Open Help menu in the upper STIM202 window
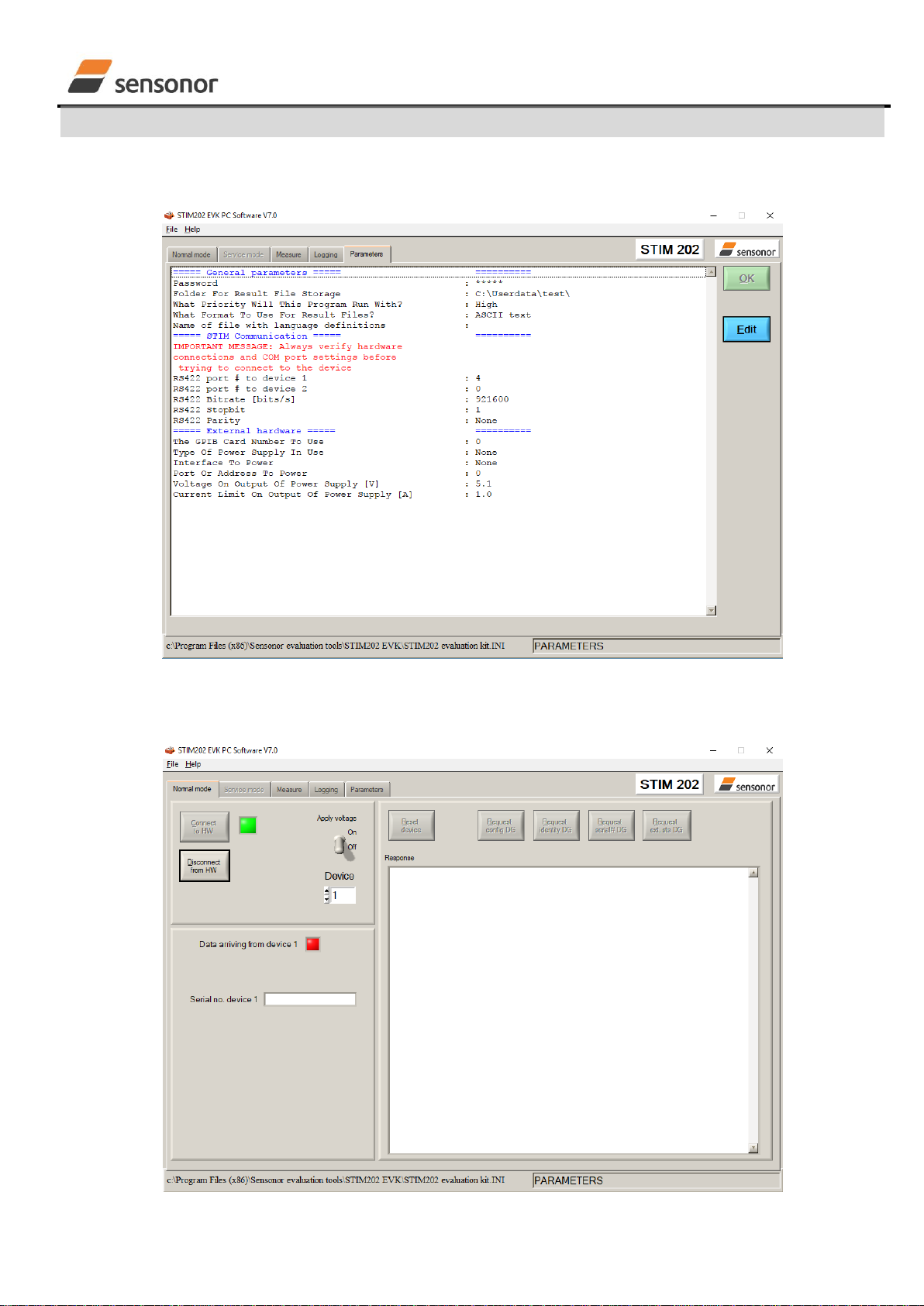This screenshot has height=1306, width=924. pyautogui.click(x=192, y=229)
